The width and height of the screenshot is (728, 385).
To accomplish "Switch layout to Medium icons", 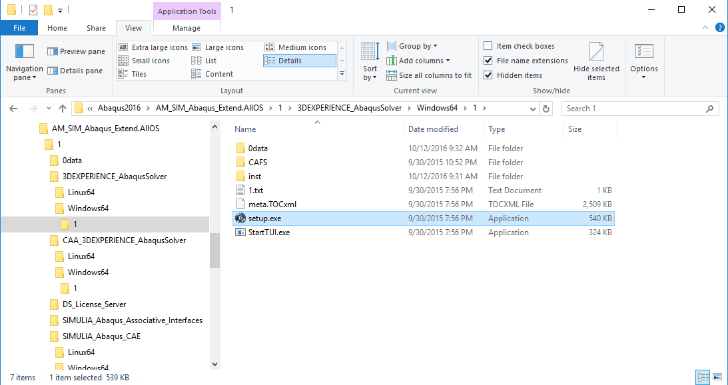I will (296, 47).
